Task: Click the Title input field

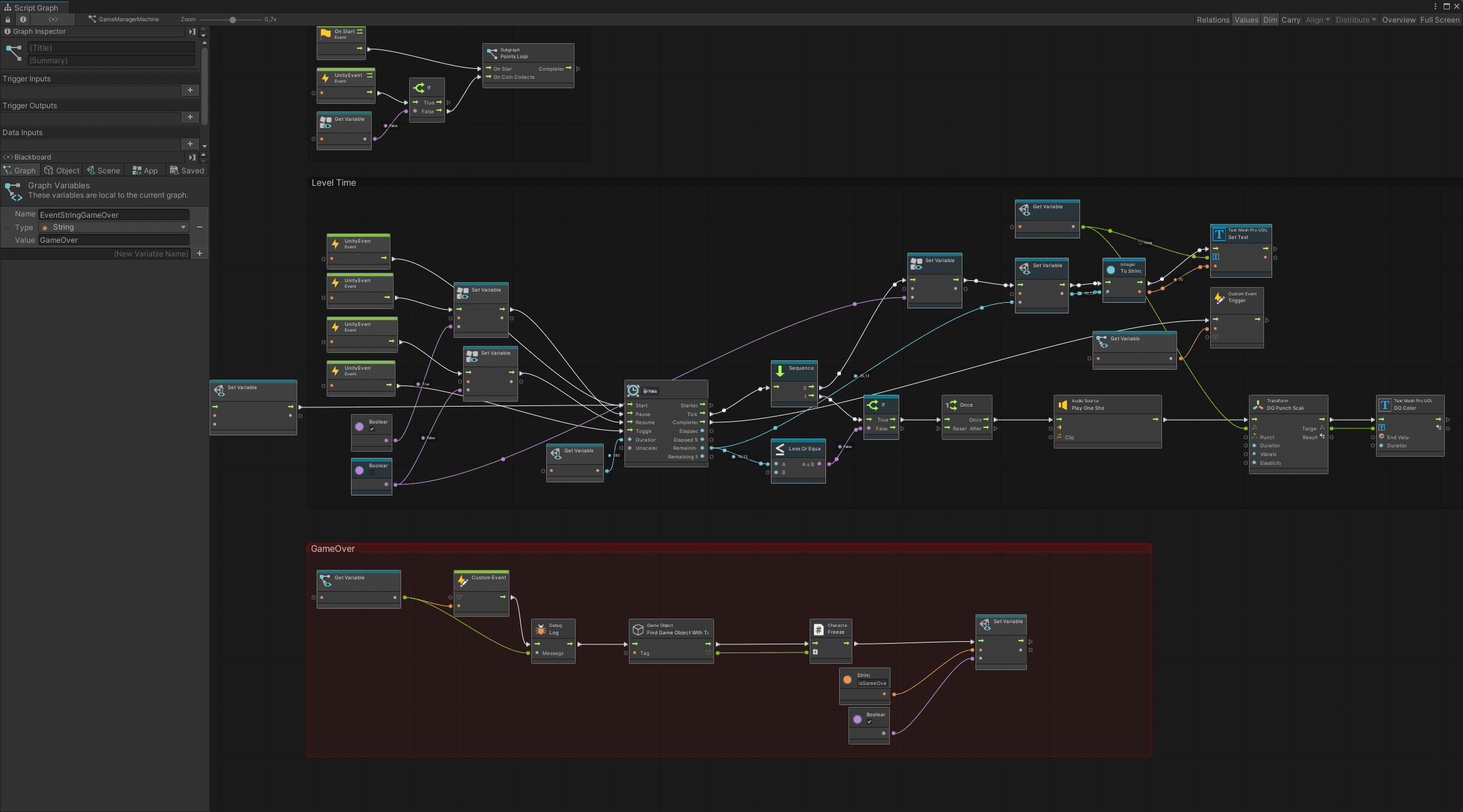Action: click(111, 48)
